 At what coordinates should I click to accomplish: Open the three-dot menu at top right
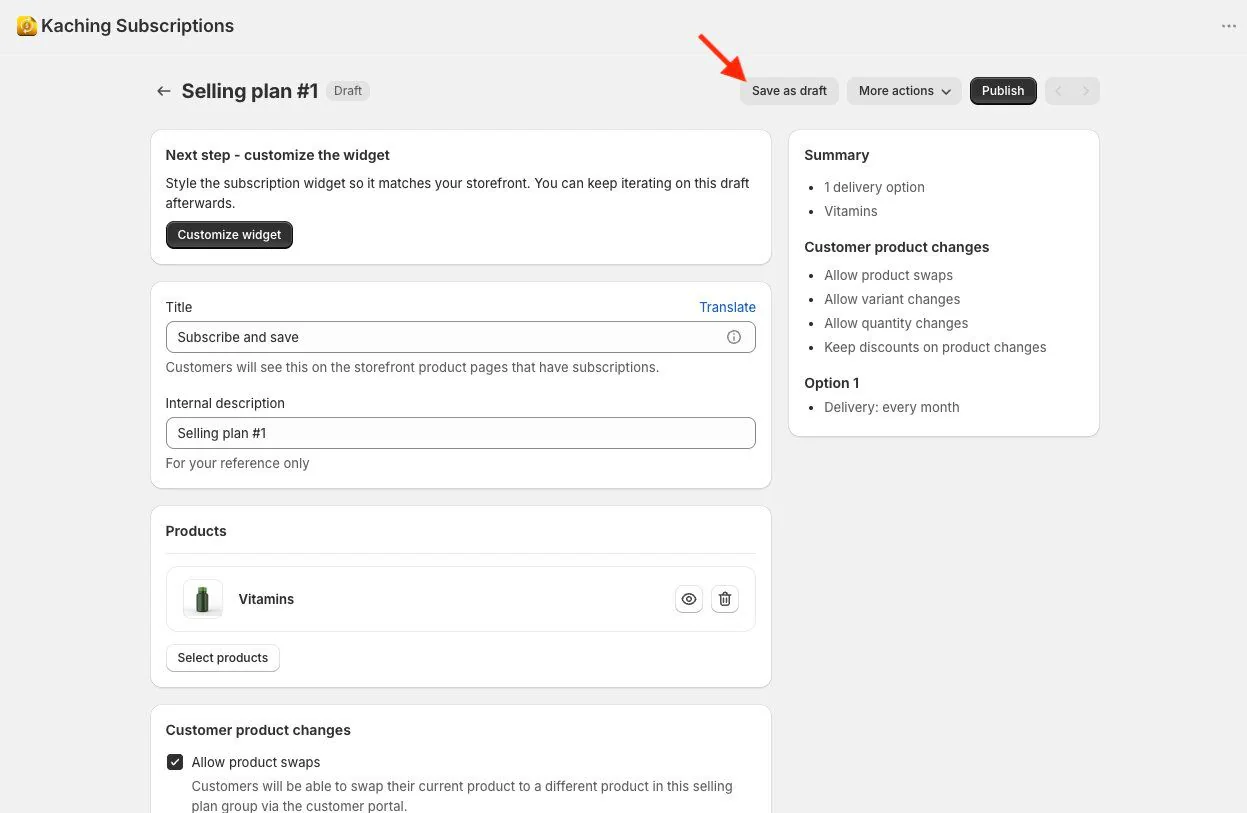[1229, 26]
